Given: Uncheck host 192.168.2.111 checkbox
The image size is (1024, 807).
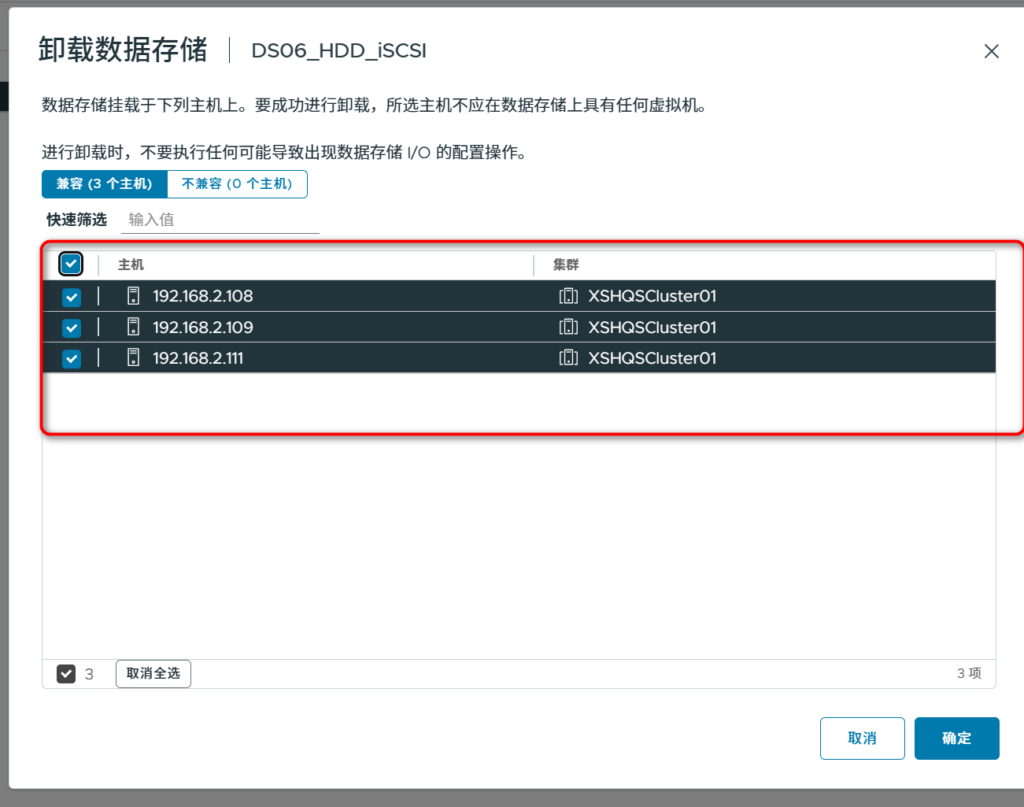Looking at the screenshot, I should point(71,358).
